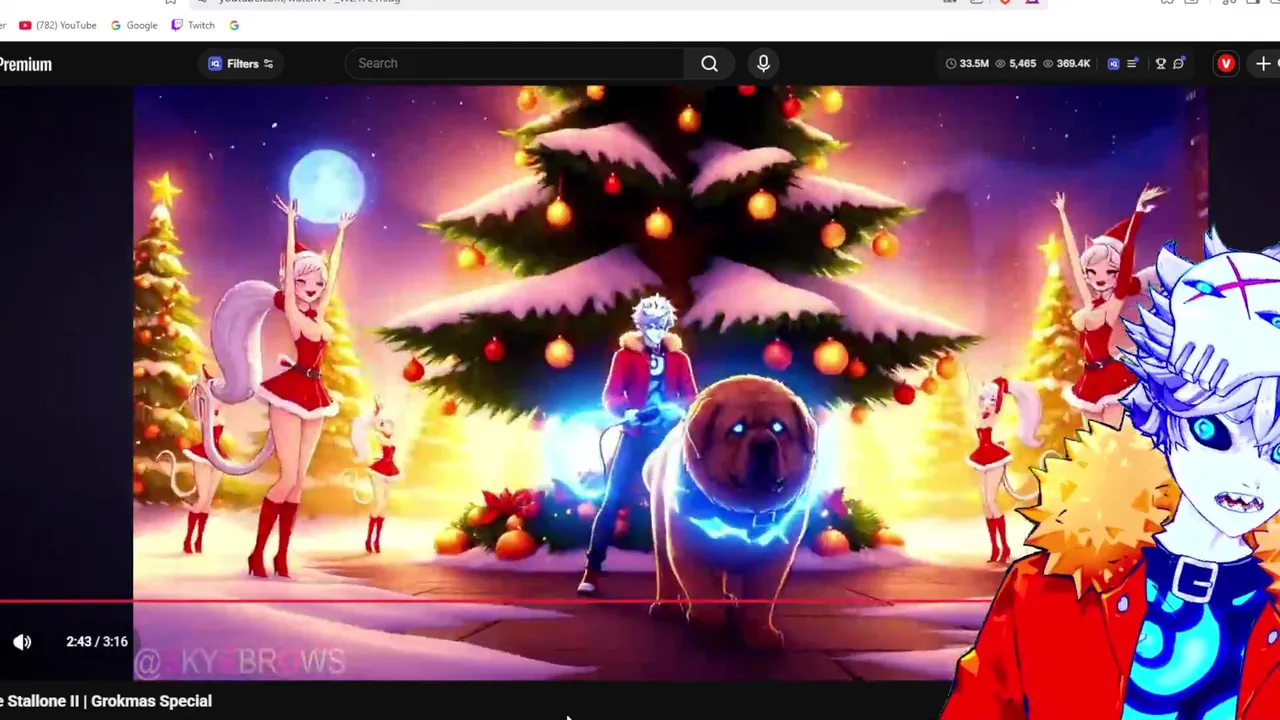Click the 369.4K views stat
Image resolution: width=1280 pixels, height=720 pixels.
[x=1066, y=63]
